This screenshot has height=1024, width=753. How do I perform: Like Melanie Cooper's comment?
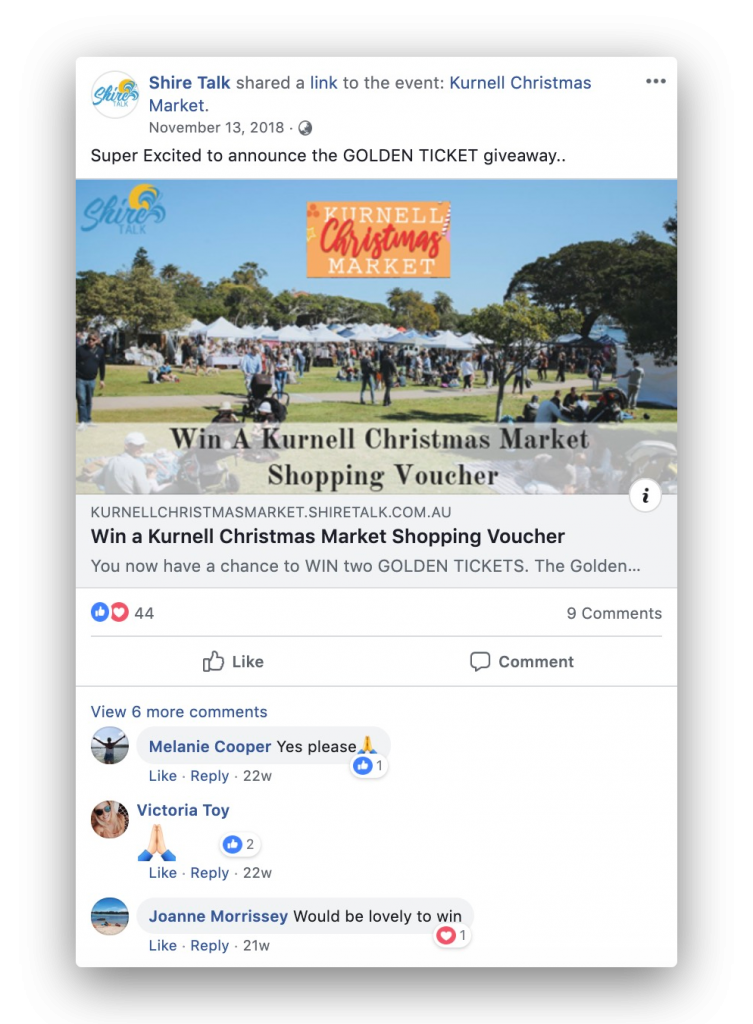pyautogui.click(x=163, y=776)
